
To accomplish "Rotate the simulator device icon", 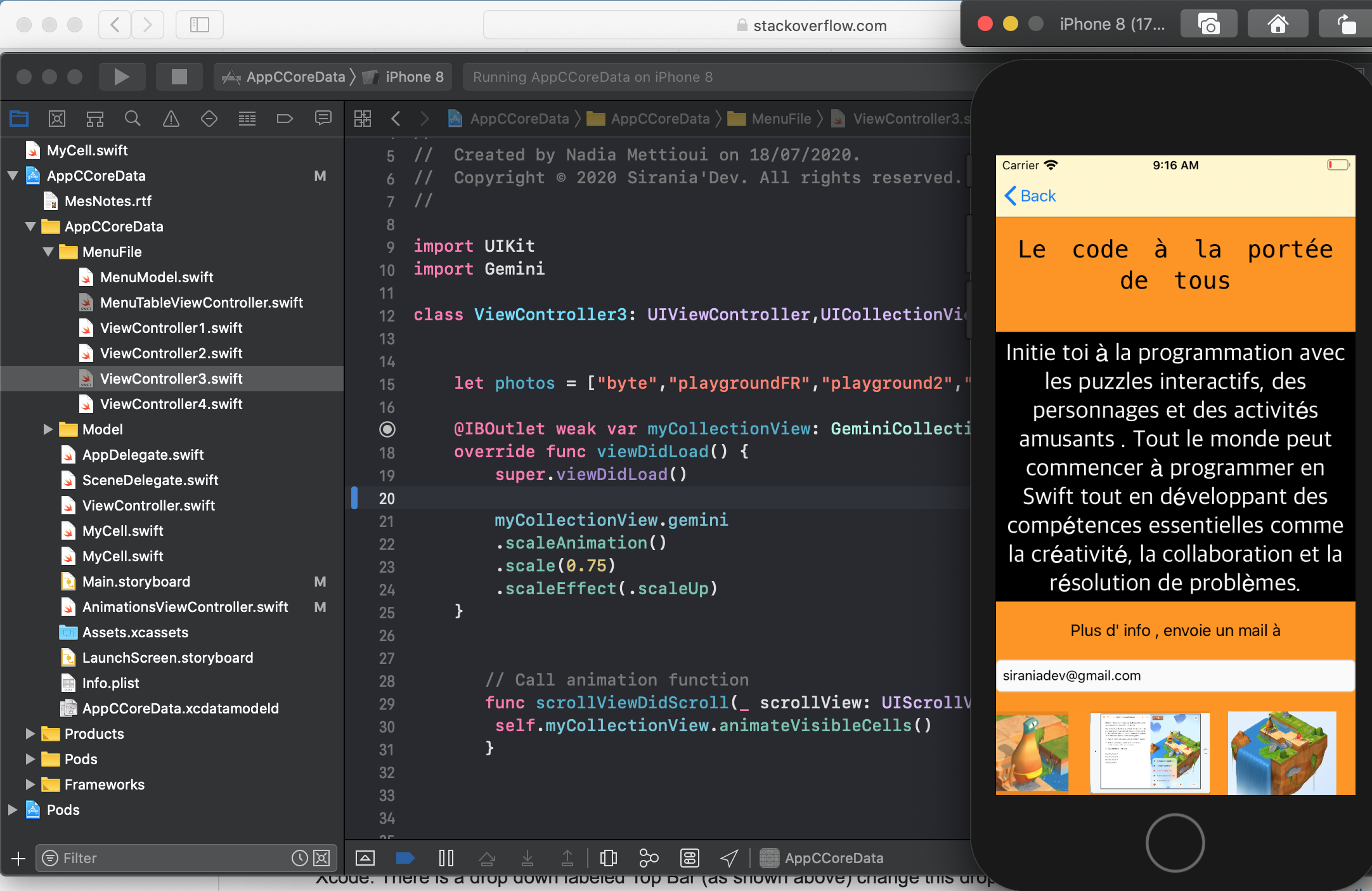I will click(x=1346, y=25).
